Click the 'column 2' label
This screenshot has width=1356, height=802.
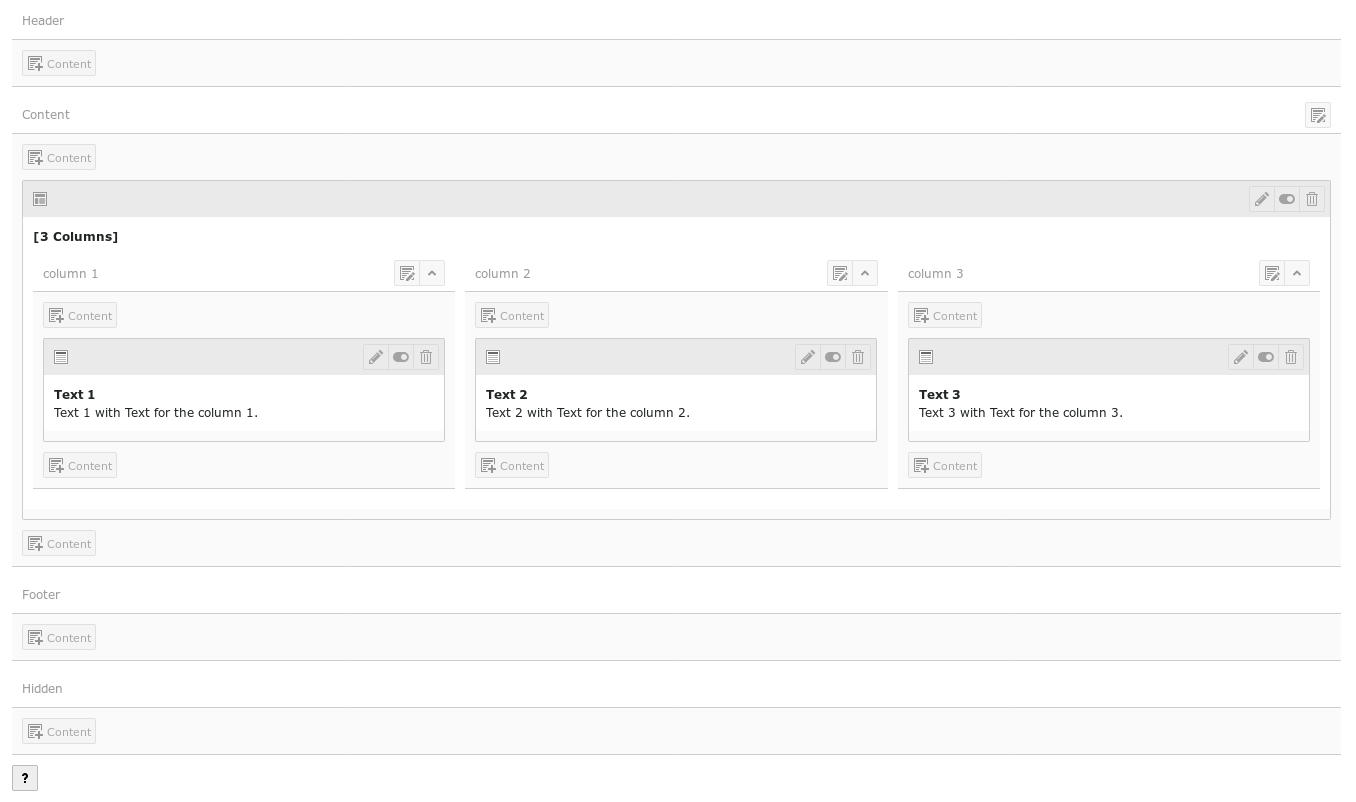[x=503, y=274]
